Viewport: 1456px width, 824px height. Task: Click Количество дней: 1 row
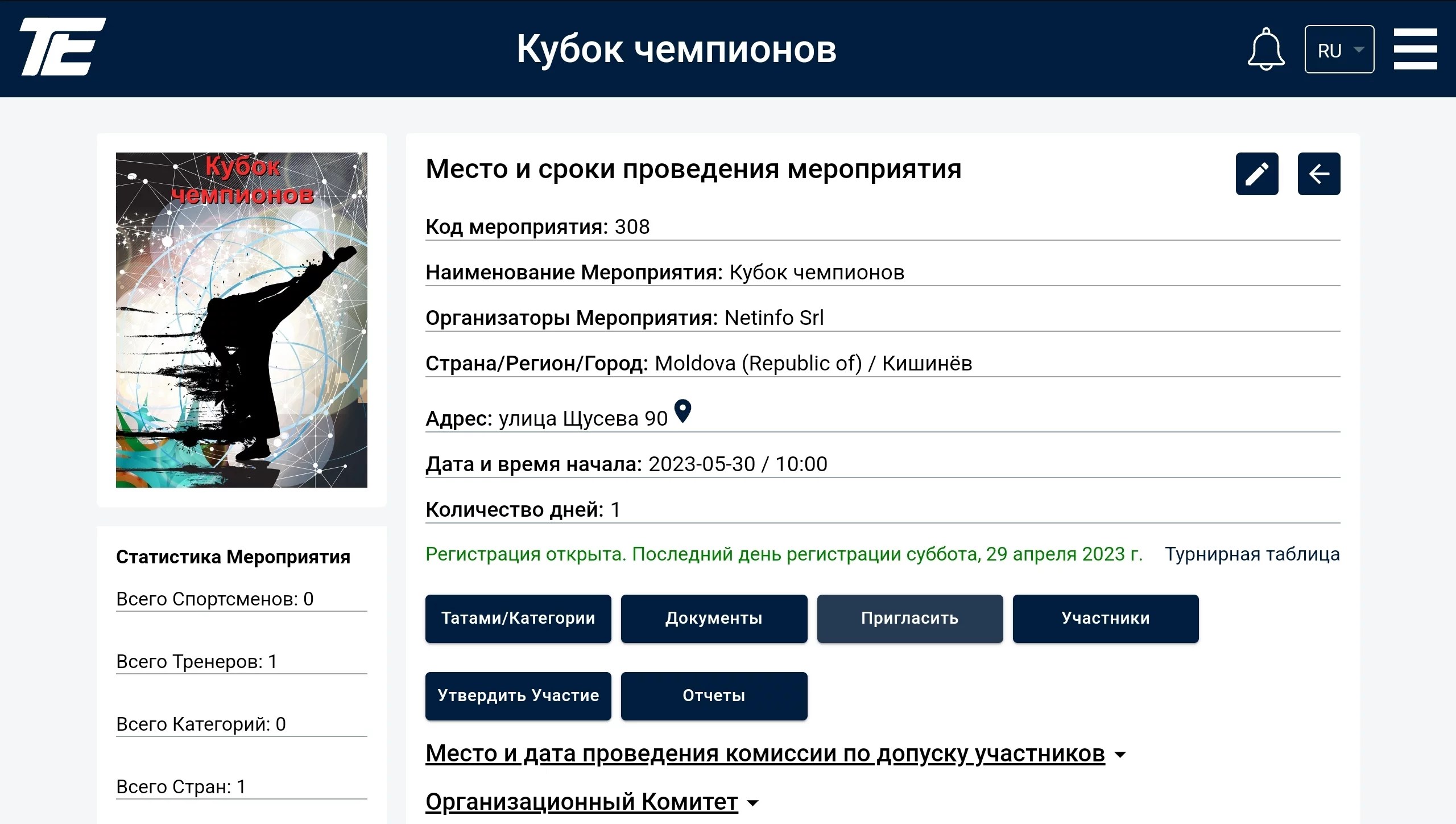click(x=883, y=510)
